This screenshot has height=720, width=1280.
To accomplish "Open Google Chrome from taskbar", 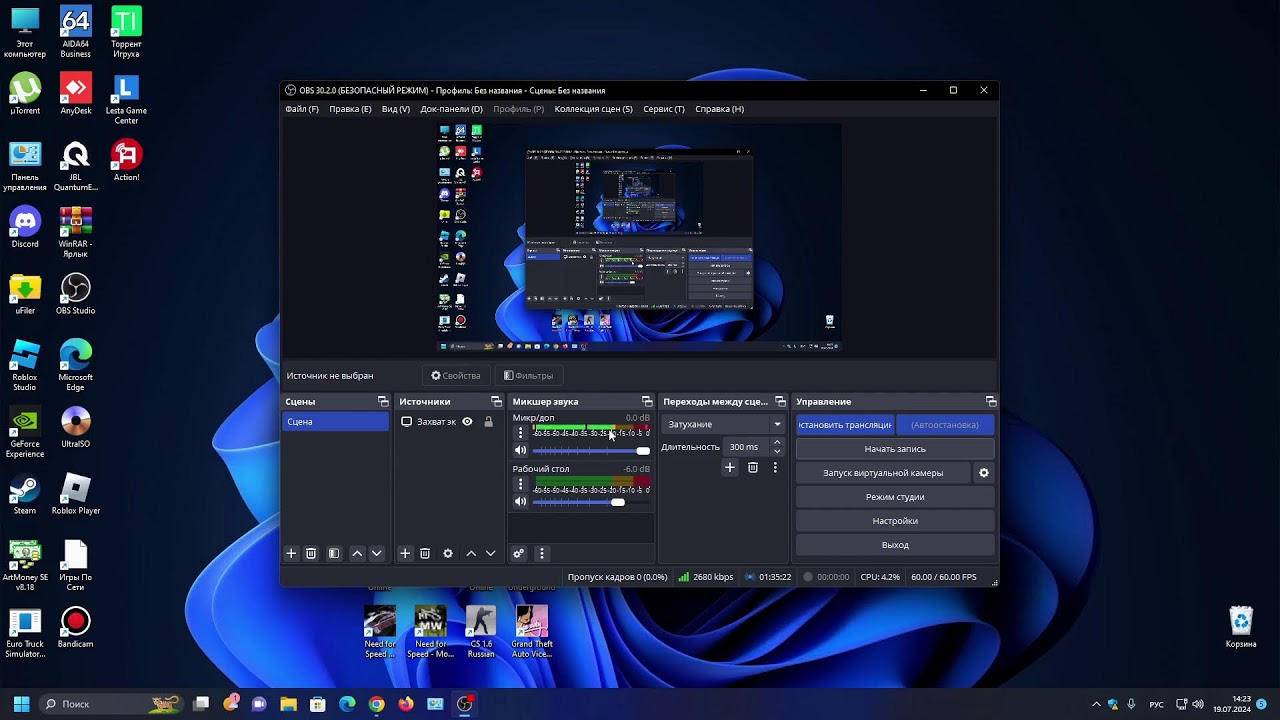I will point(376,704).
